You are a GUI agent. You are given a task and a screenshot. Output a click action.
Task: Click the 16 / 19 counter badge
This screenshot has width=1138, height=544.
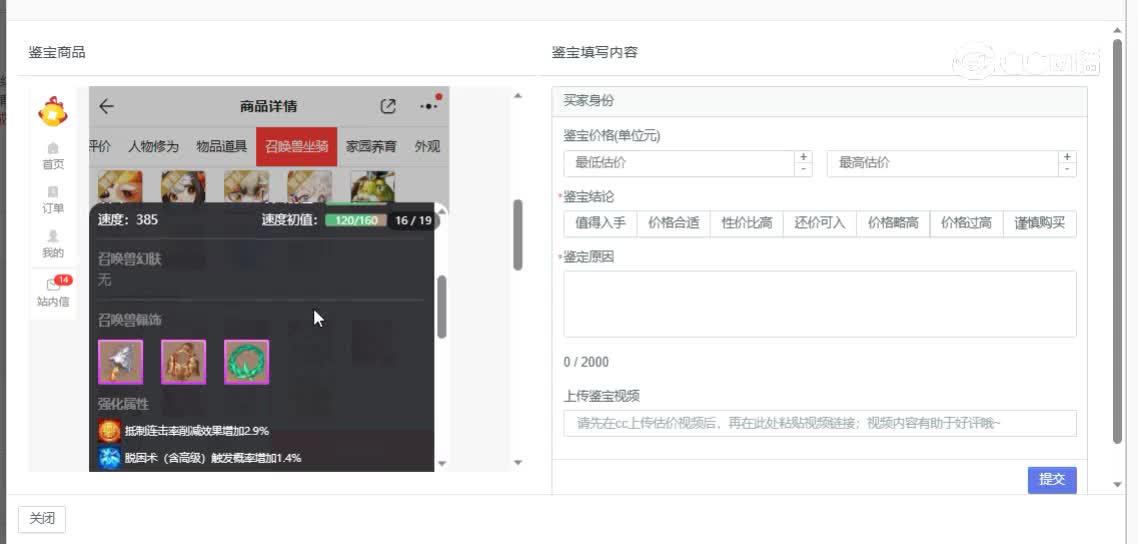(414, 220)
